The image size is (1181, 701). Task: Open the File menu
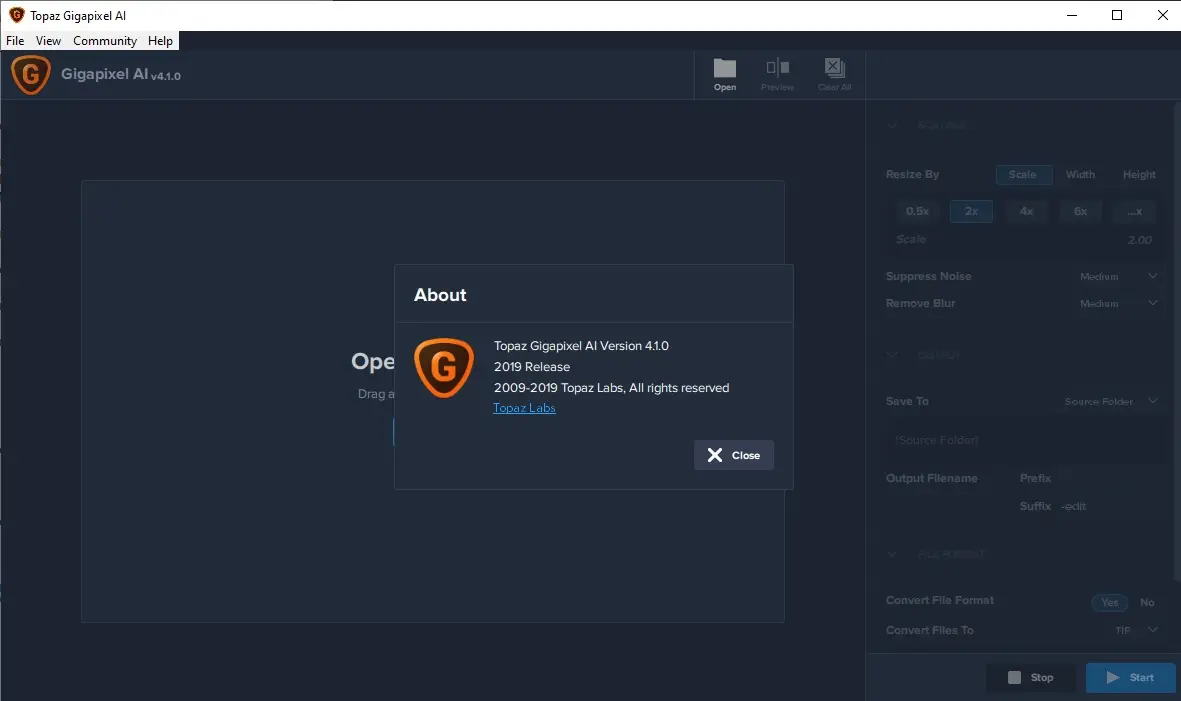(15, 41)
